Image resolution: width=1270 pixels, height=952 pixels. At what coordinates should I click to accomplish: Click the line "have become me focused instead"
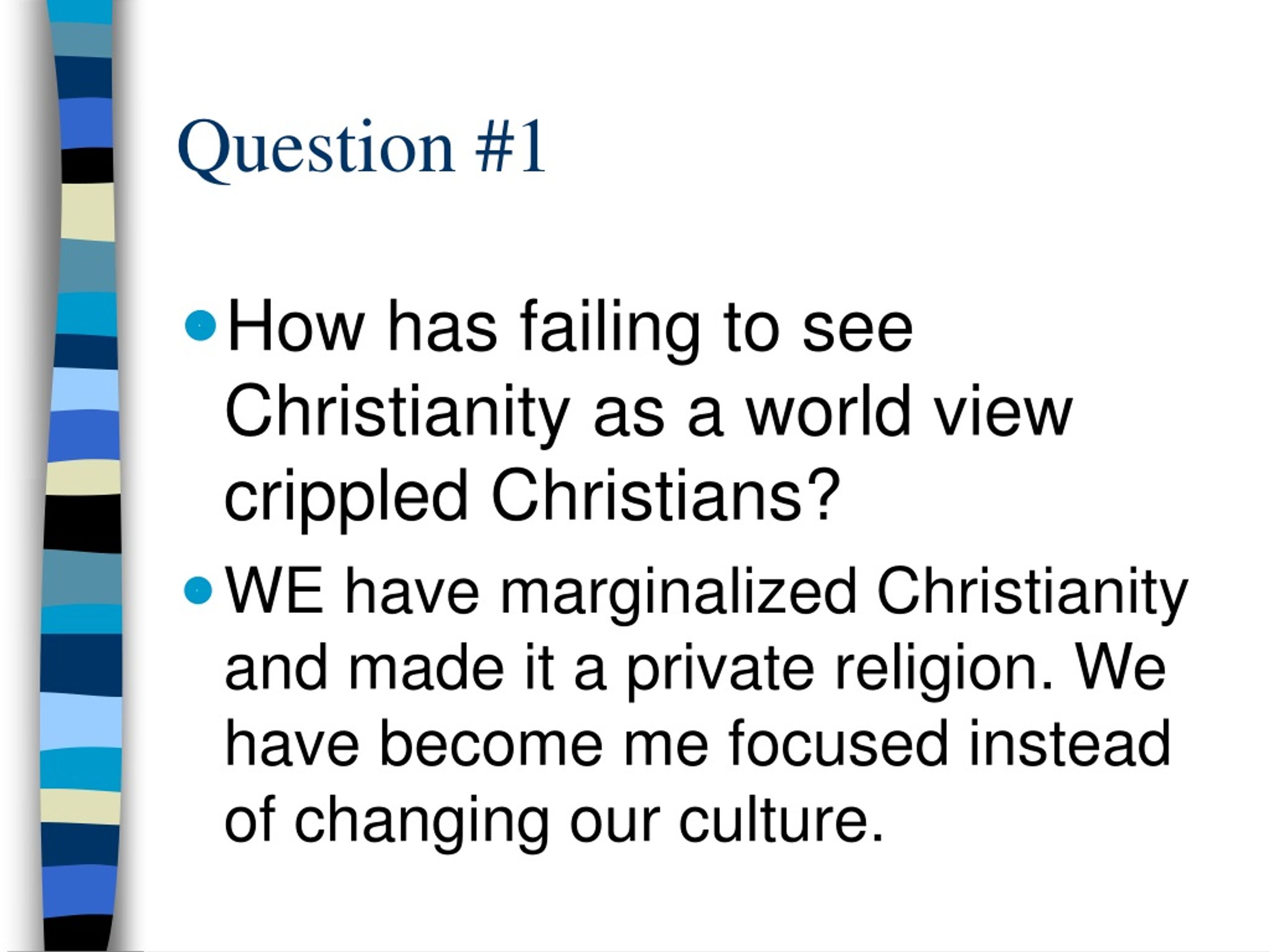(698, 744)
